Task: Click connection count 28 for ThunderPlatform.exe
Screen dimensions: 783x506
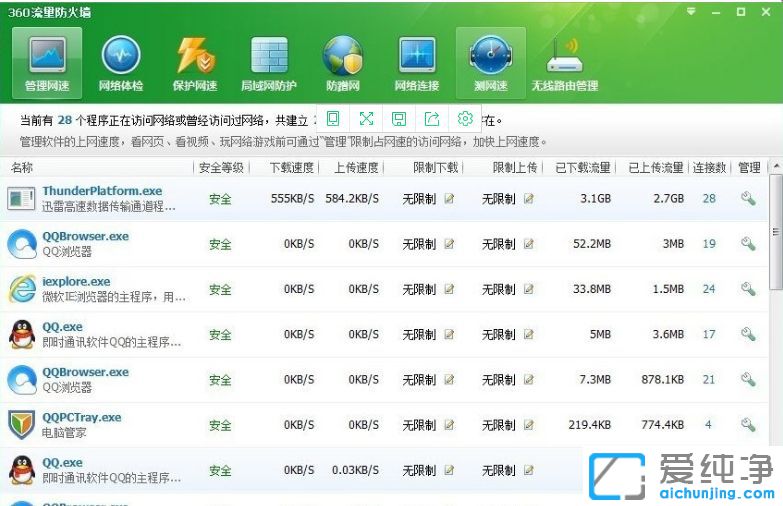Action: [x=709, y=199]
